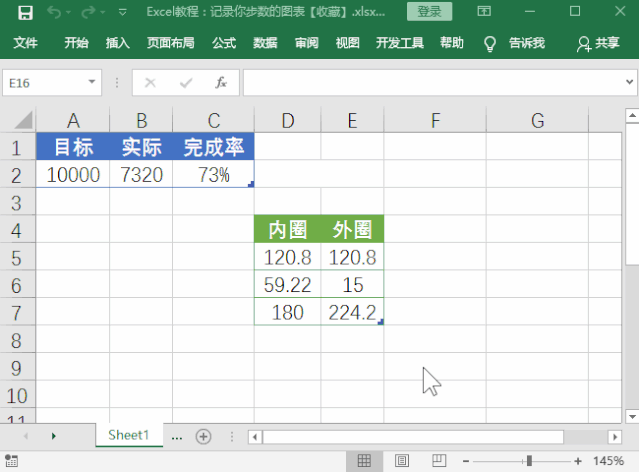
Task: Switch to Page Break Preview icon
Action: click(x=439, y=461)
